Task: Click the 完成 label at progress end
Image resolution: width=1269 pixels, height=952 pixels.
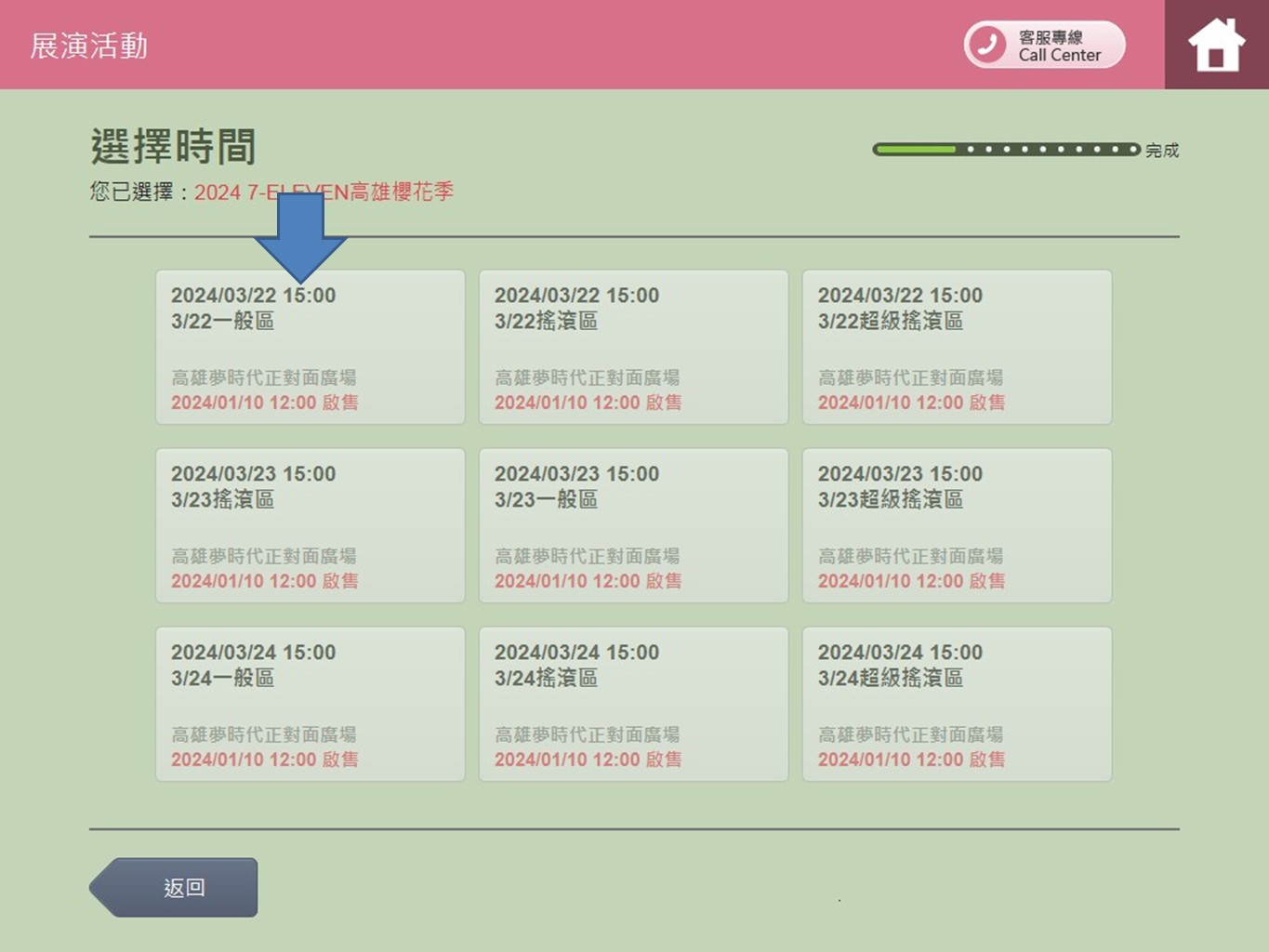Action: click(1162, 151)
